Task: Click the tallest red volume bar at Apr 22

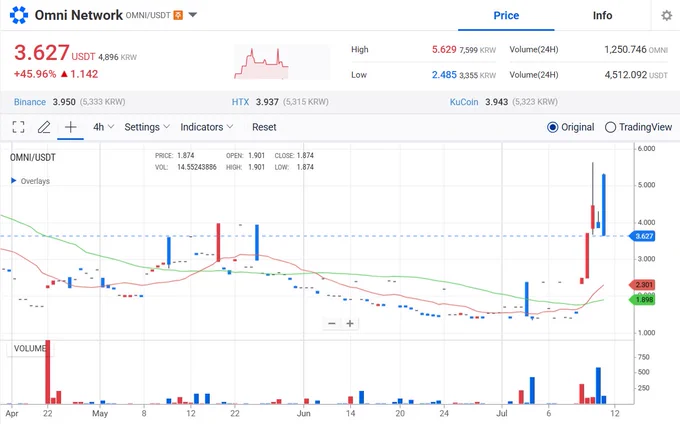Action: click(x=48, y=372)
